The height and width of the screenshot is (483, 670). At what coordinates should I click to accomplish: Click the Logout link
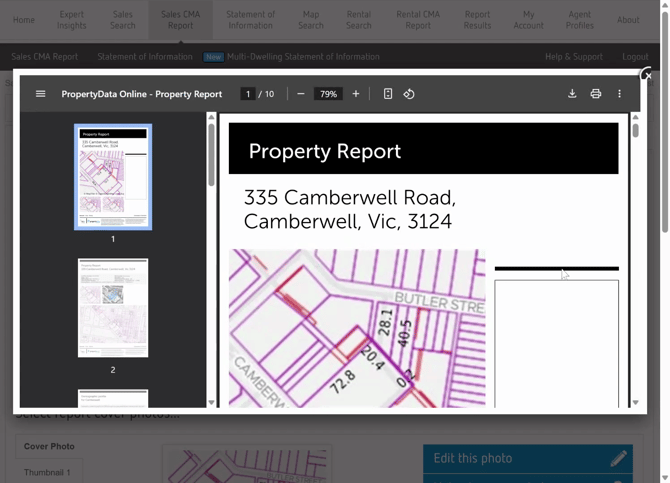(634, 57)
